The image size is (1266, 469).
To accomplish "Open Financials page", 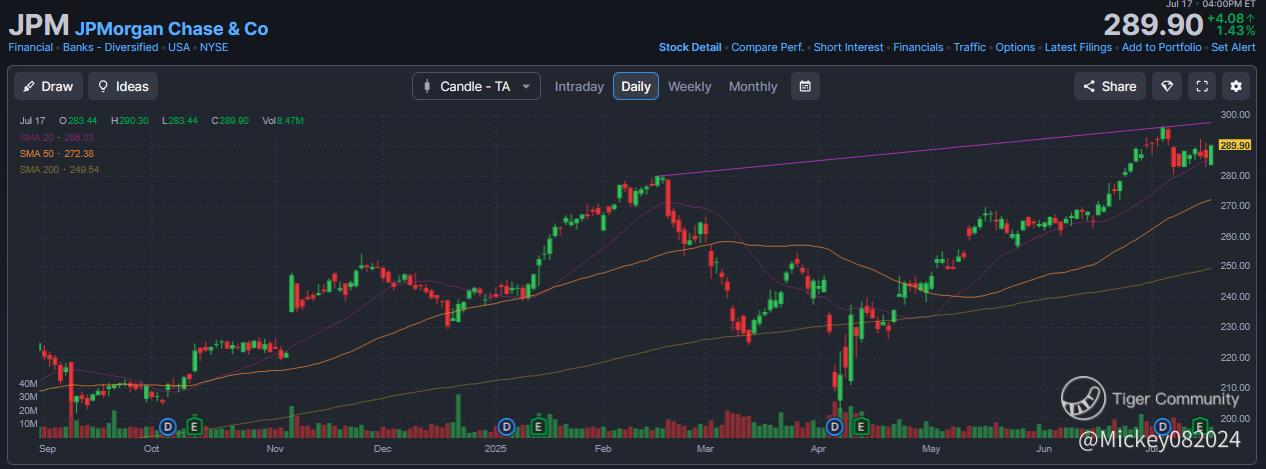I will tap(918, 47).
